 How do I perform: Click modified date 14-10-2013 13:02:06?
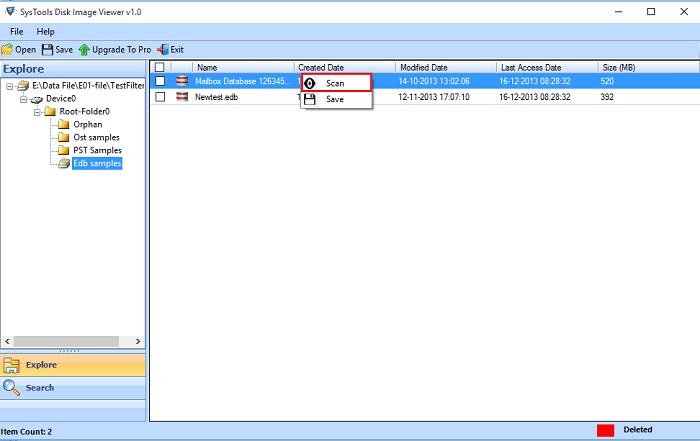pyautogui.click(x=433, y=81)
